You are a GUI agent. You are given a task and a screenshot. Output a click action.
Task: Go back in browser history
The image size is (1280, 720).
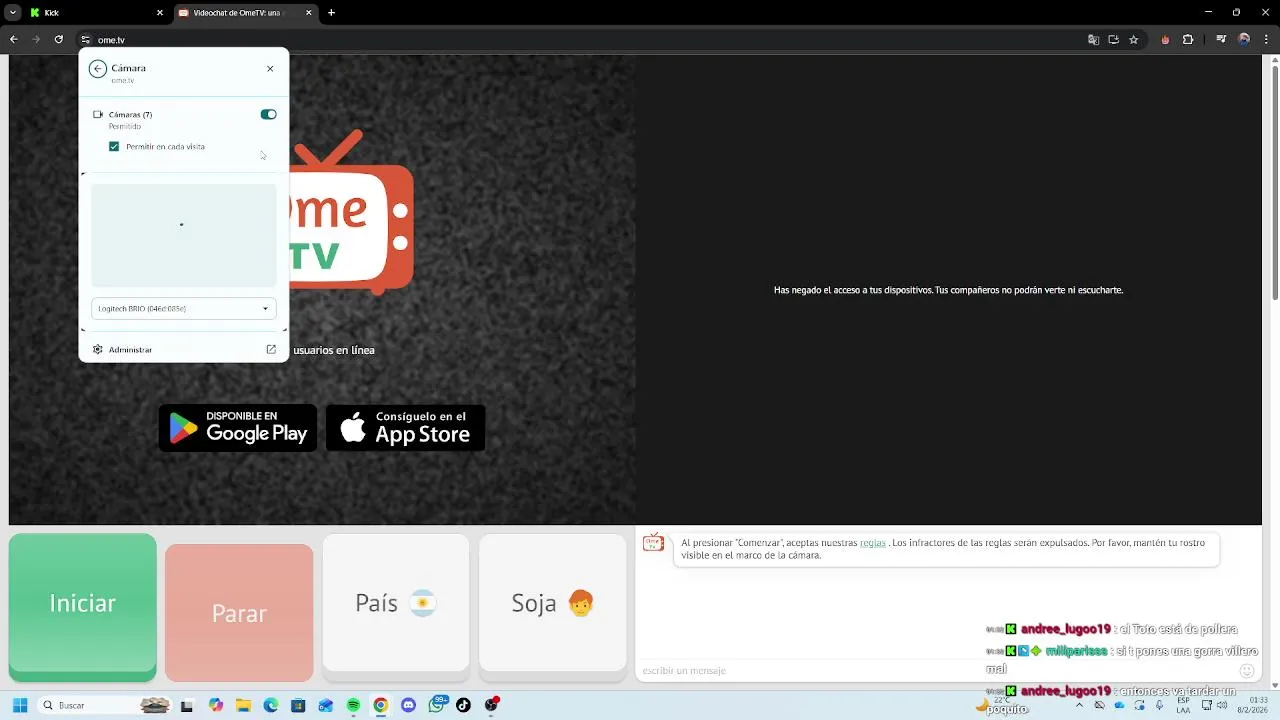[14, 40]
